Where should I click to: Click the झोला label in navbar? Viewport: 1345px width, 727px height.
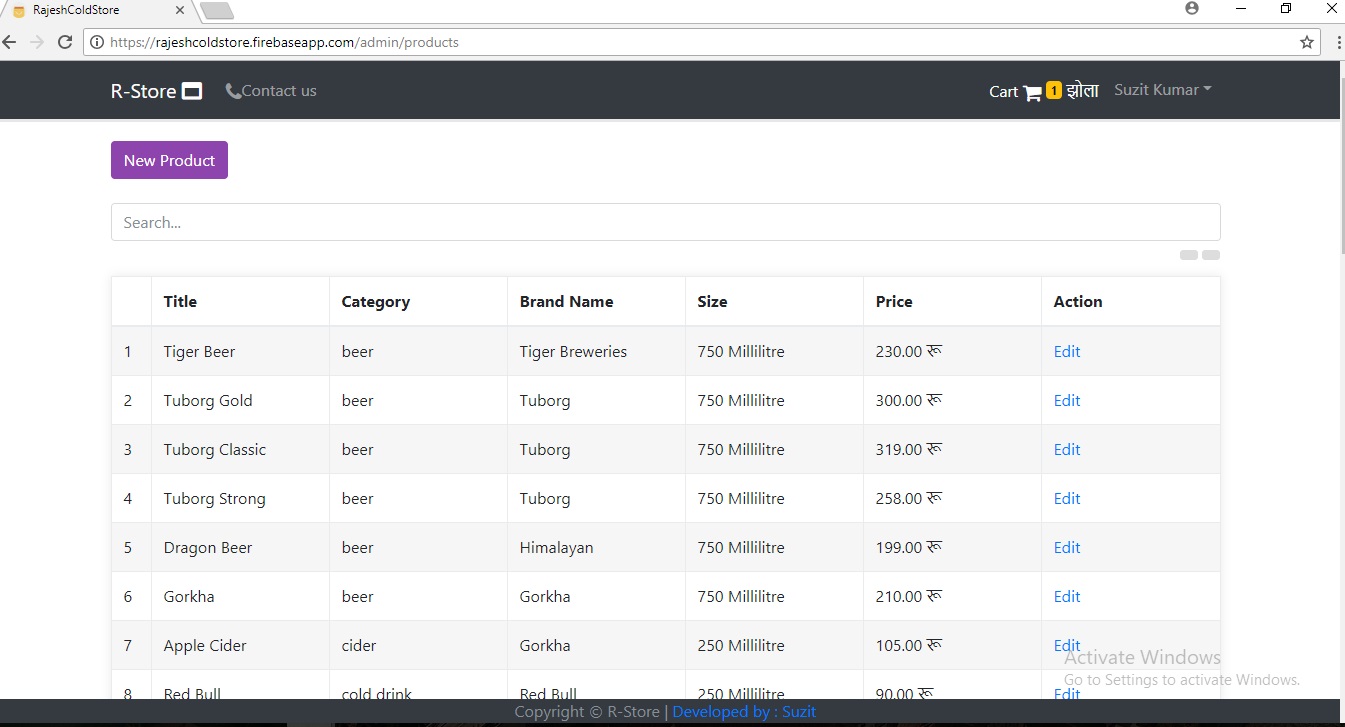tap(1082, 90)
